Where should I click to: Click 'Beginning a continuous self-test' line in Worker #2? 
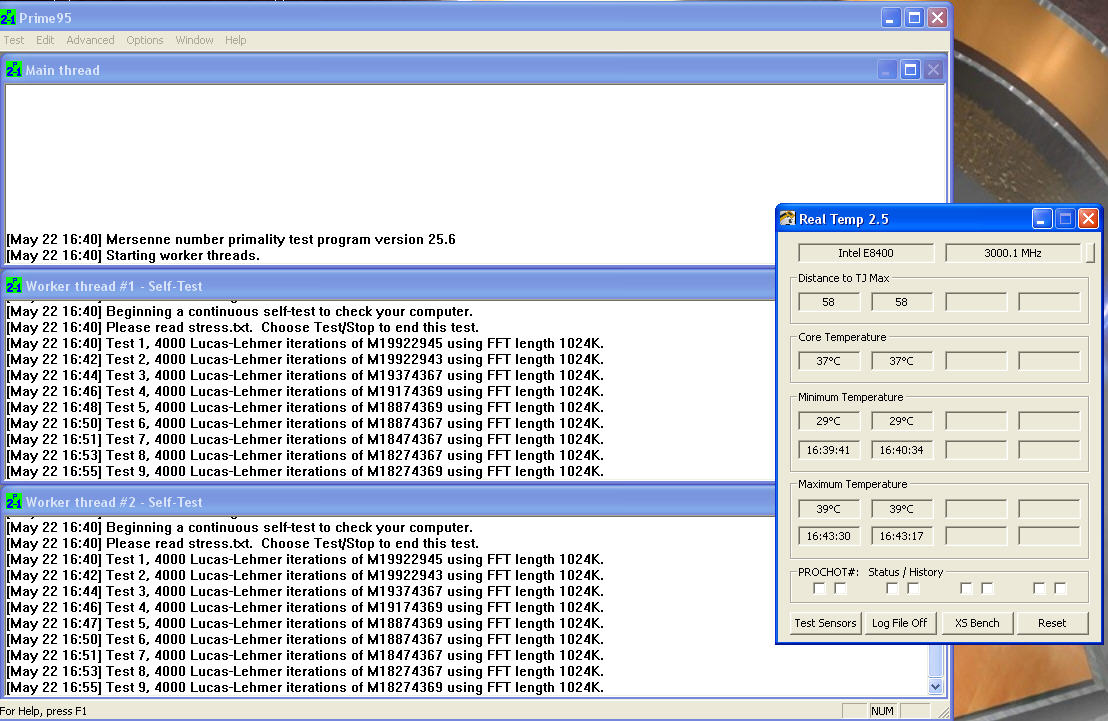pos(240,527)
